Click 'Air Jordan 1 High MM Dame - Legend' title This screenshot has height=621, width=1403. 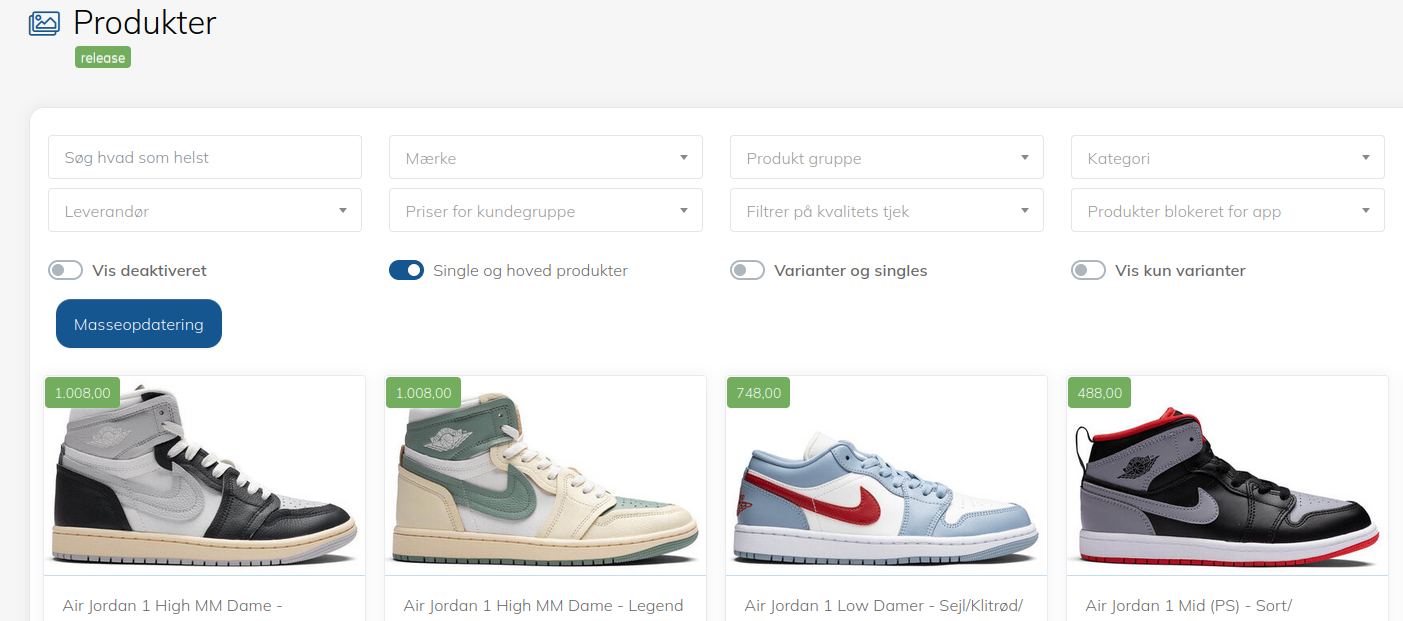[x=543, y=605]
